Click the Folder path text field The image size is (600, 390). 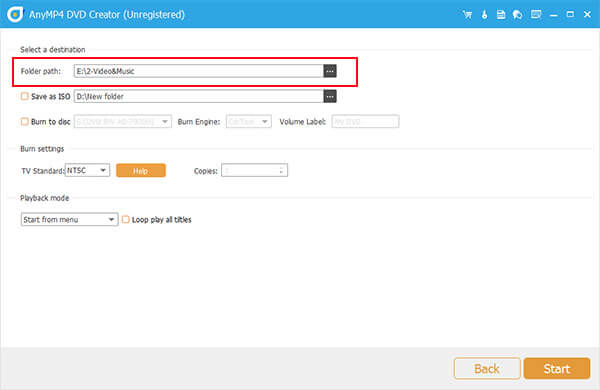[x=199, y=71]
